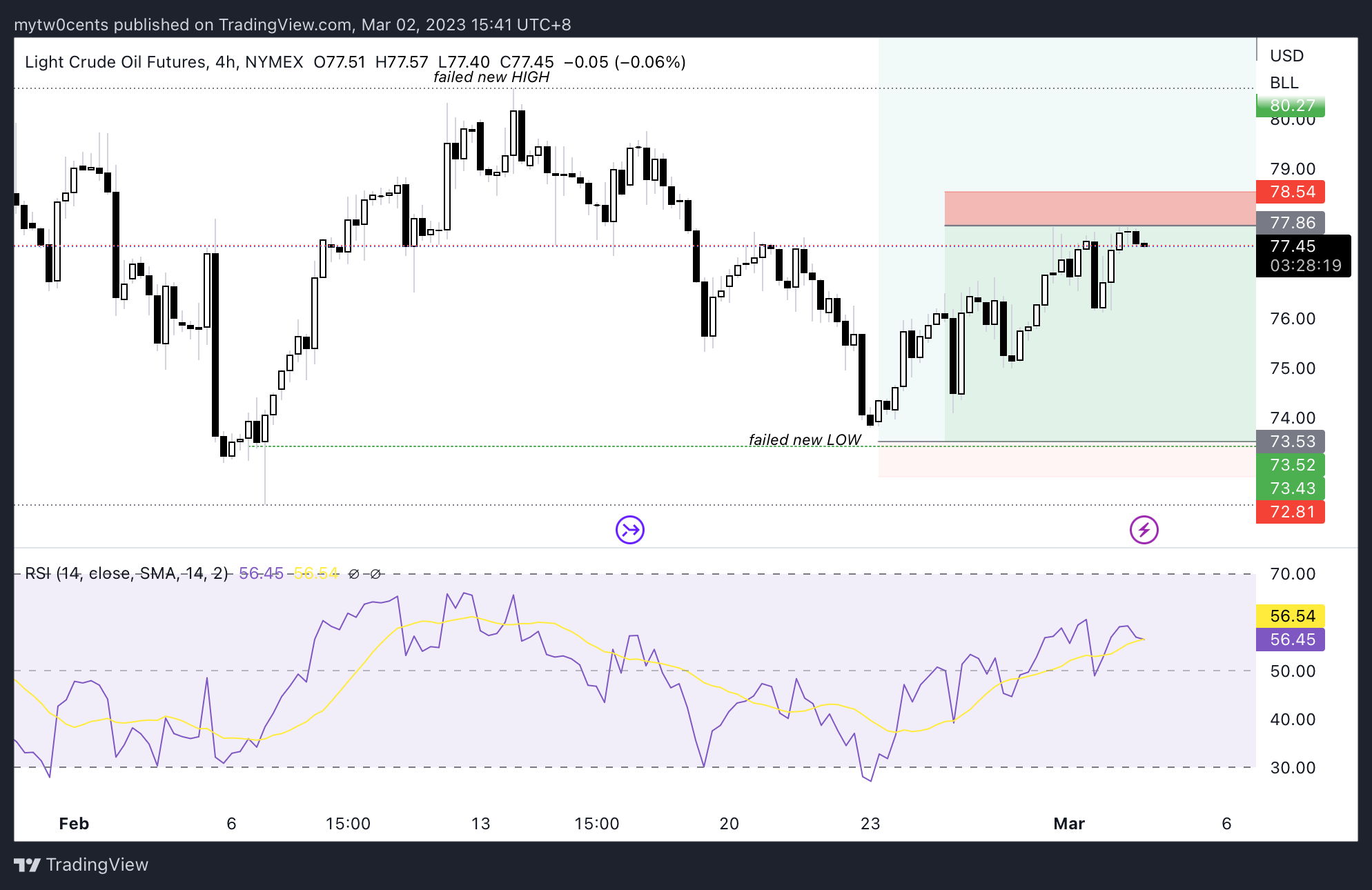Viewport: 1372px width, 890px height.
Task: Click the red 72.81 price label
Action: [1291, 512]
